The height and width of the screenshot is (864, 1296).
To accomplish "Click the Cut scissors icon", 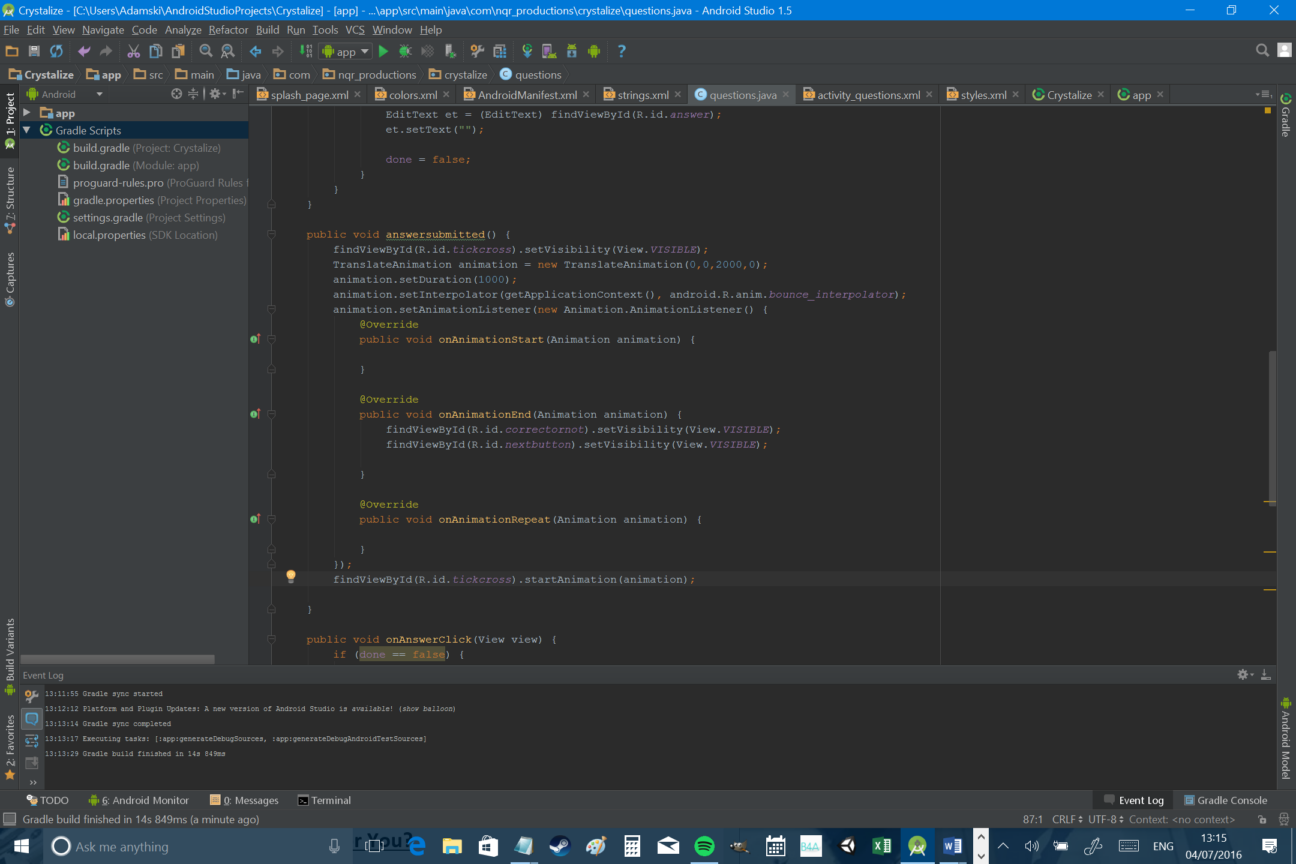I will (x=133, y=51).
